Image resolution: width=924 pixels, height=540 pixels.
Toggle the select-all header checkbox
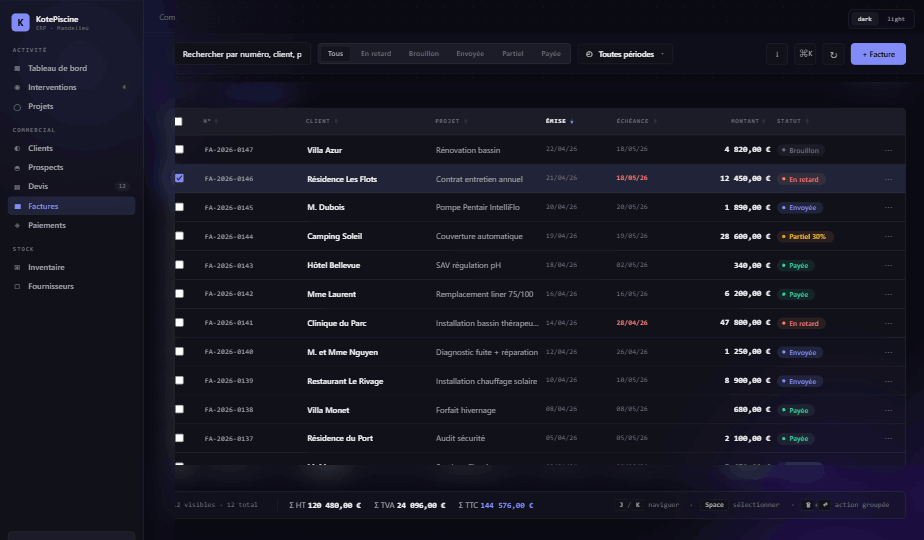tap(179, 121)
